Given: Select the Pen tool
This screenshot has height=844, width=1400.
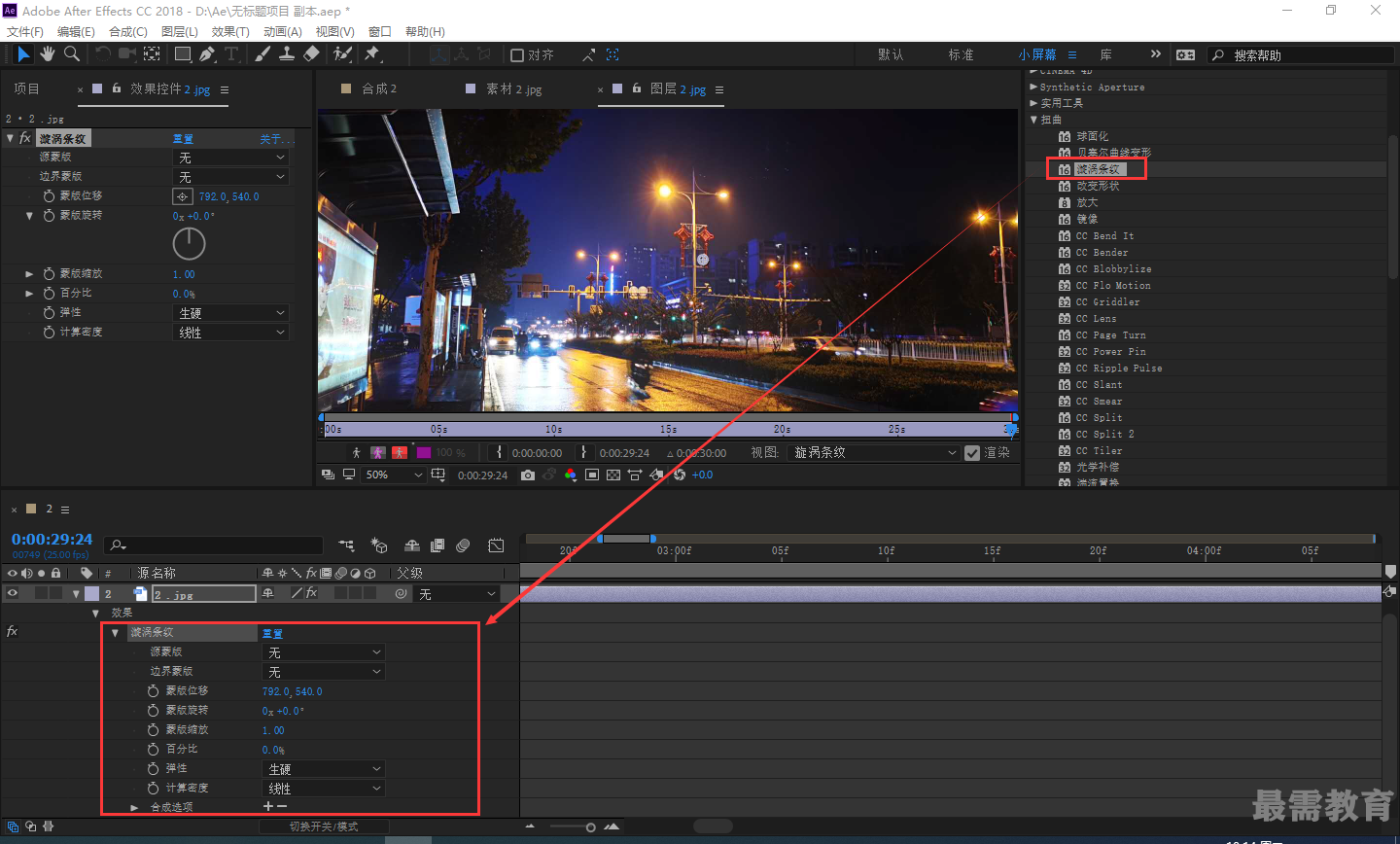Looking at the screenshot, I should [206, 54].
